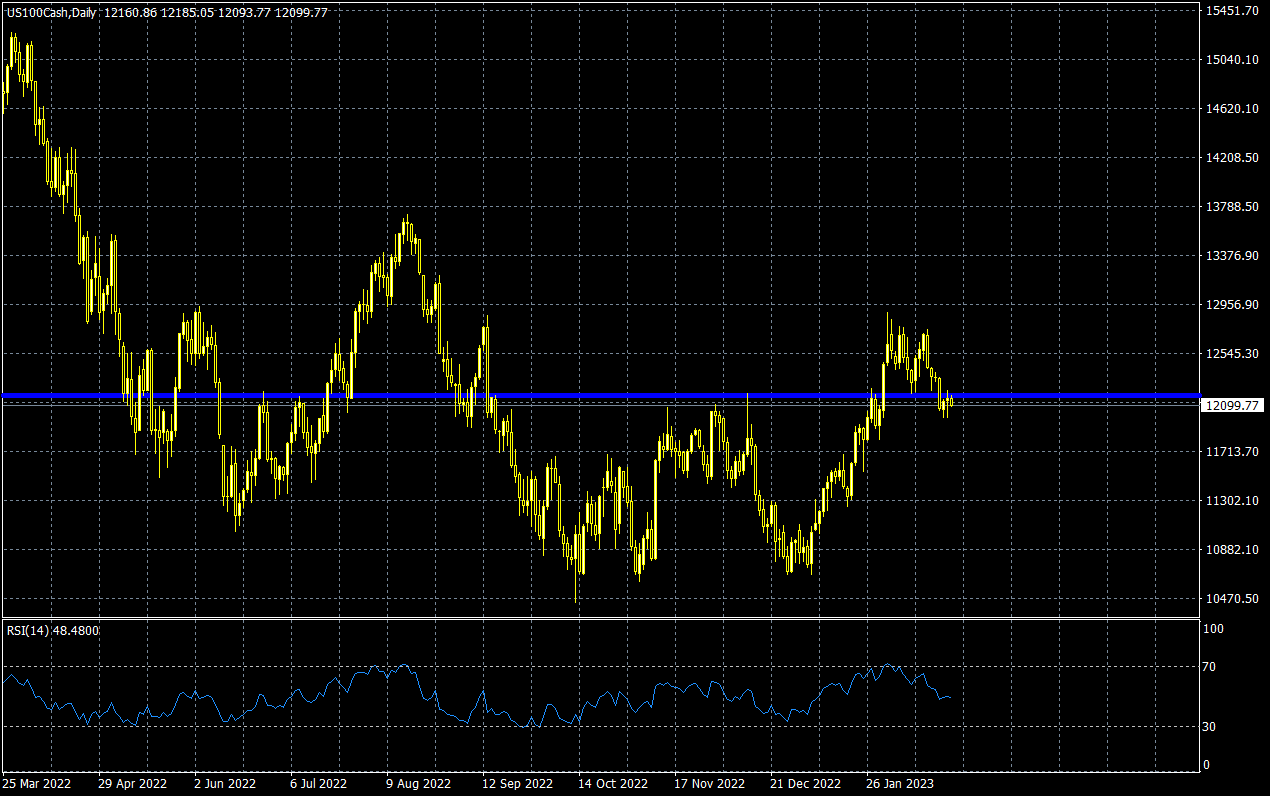Click the 26 Jan 2023 date label
The image size is (1270, 796).
pyautogui.click(x=900, y=784)
